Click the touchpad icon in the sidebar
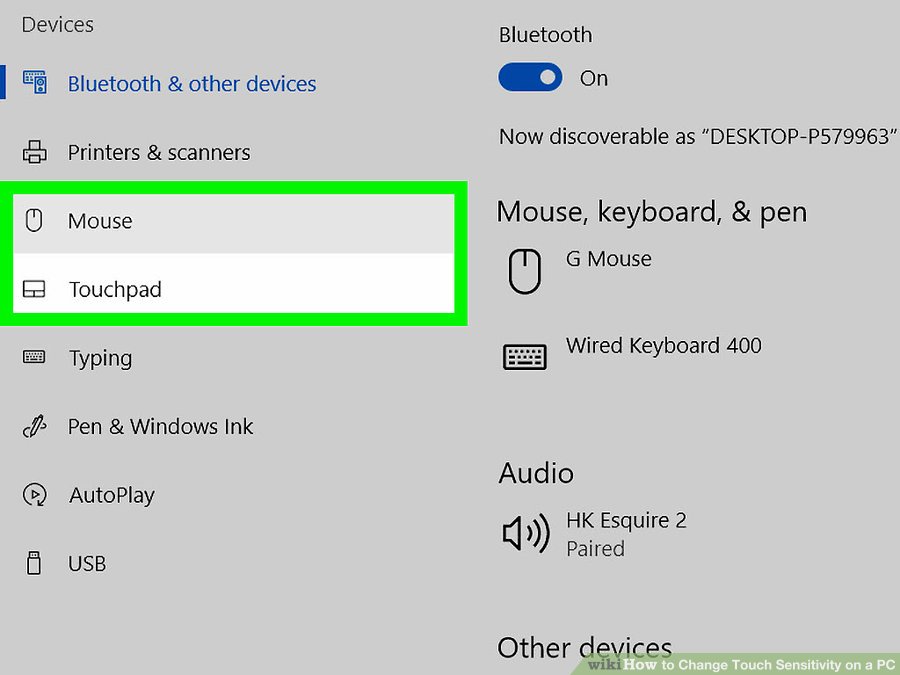Viewport: 900px width, 675px height. tap(34, 289)
